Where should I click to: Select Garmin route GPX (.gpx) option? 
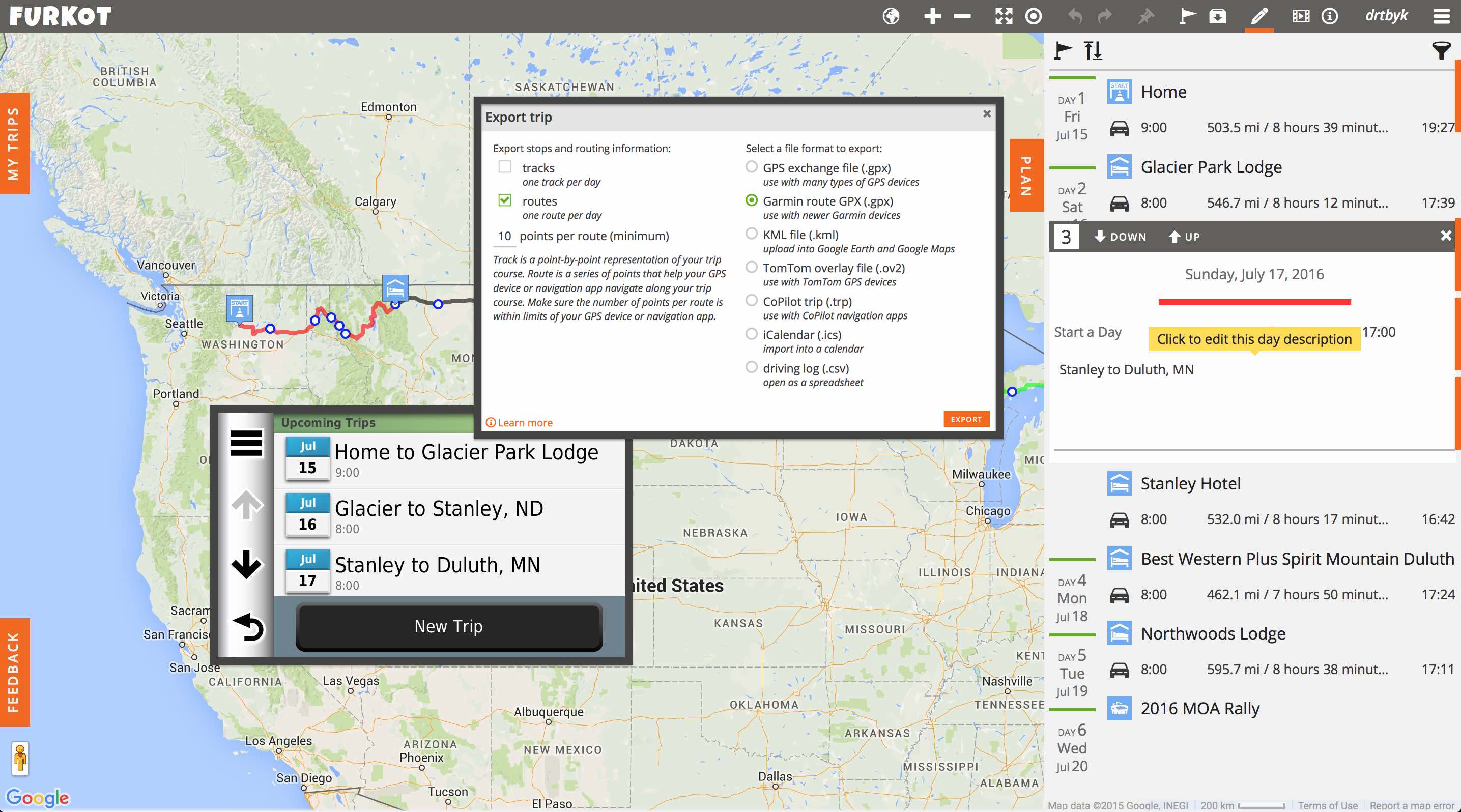[x=751, y=200]
